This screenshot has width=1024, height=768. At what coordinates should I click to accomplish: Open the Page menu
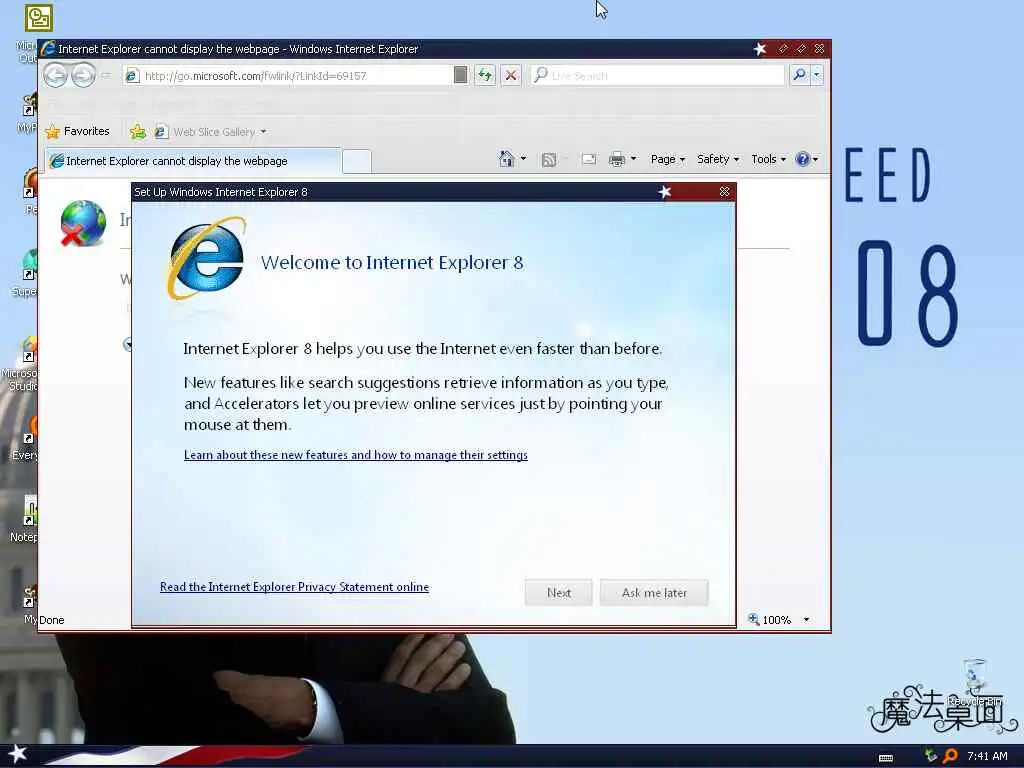point(667,159)
